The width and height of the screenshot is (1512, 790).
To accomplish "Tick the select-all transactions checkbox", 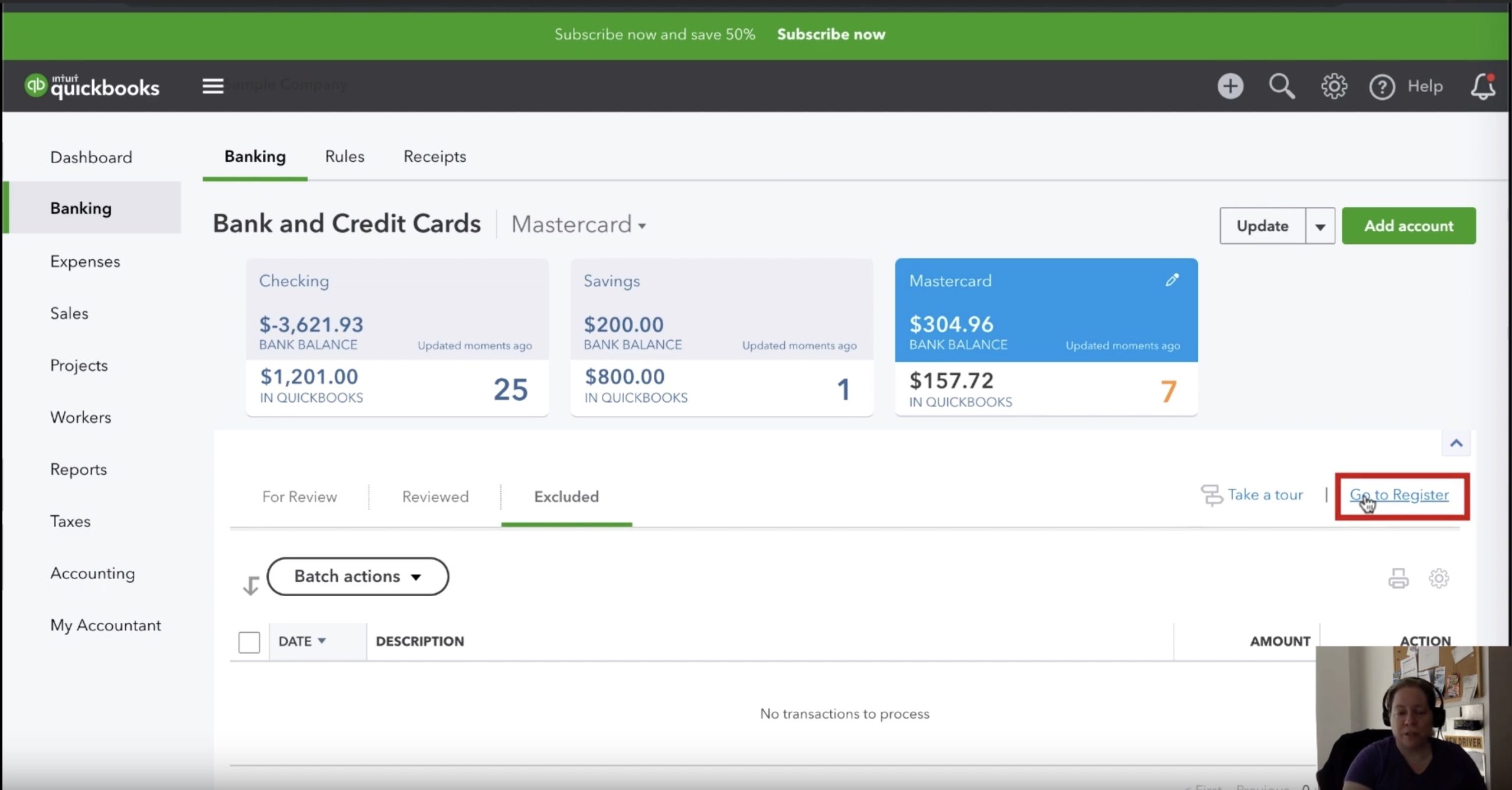I will tap(249, 642).
